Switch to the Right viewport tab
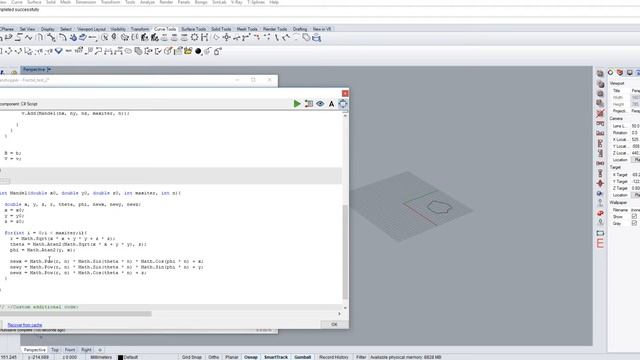 (86, 350)
